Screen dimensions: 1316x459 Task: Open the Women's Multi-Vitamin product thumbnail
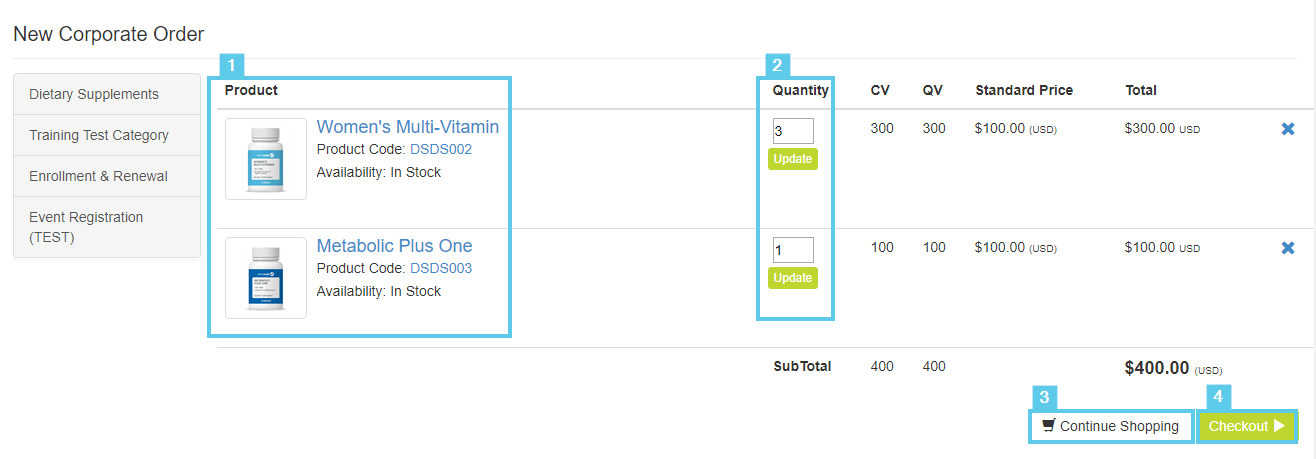[266, 159]
